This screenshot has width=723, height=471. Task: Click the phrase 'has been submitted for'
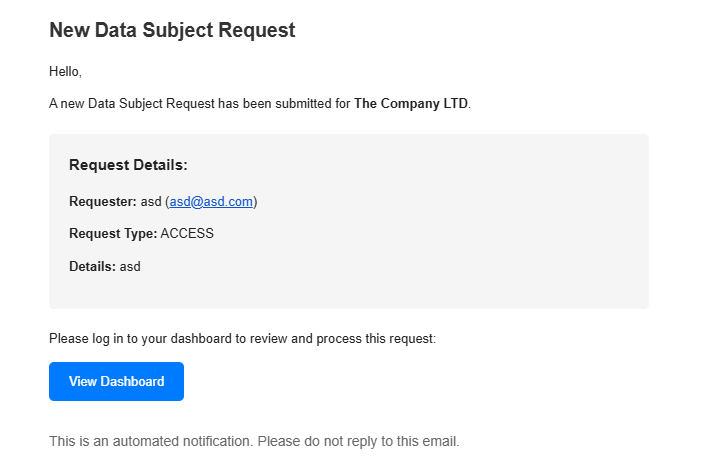pos(284,103)
